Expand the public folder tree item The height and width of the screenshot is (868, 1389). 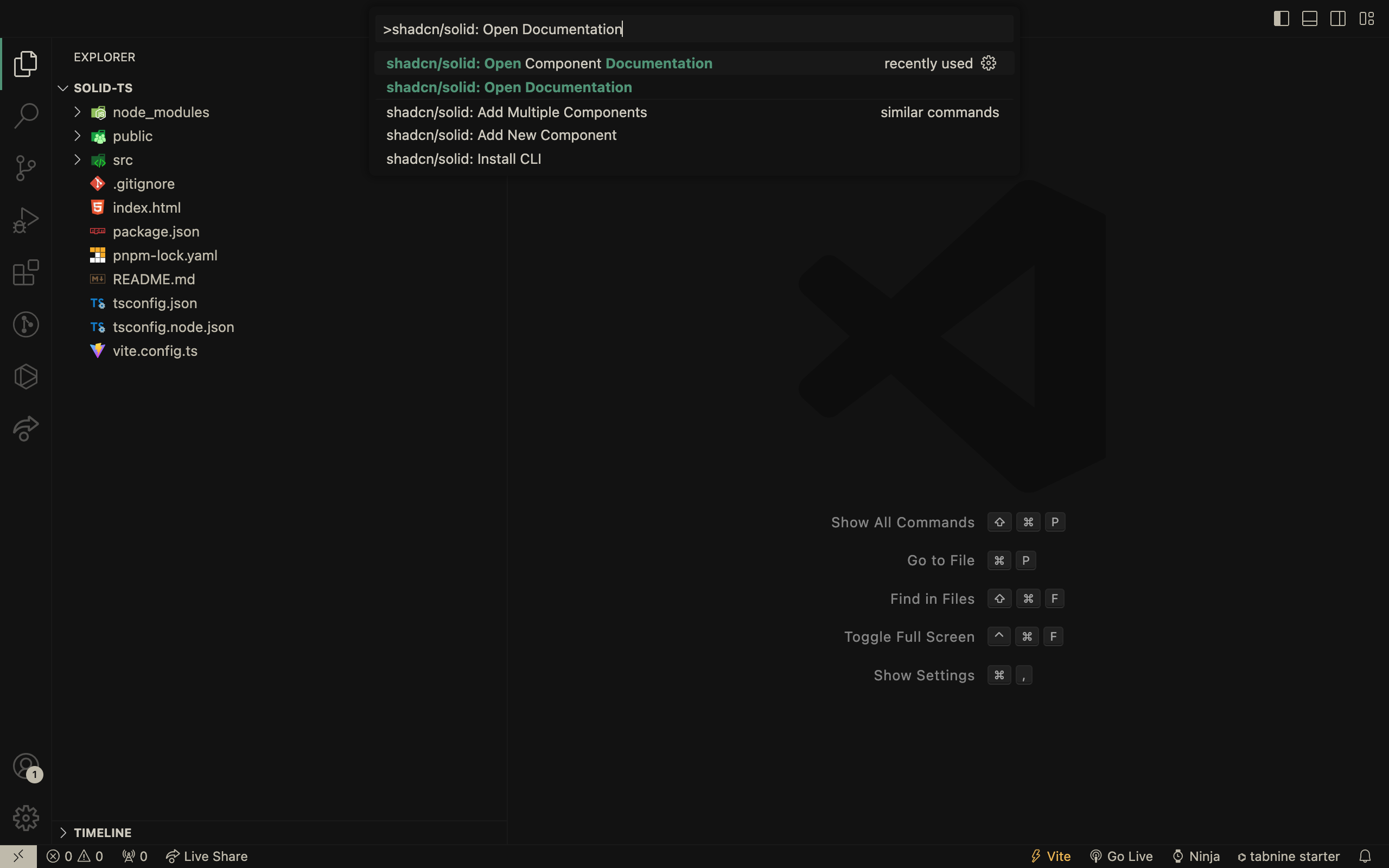click(x=77, y=135)
